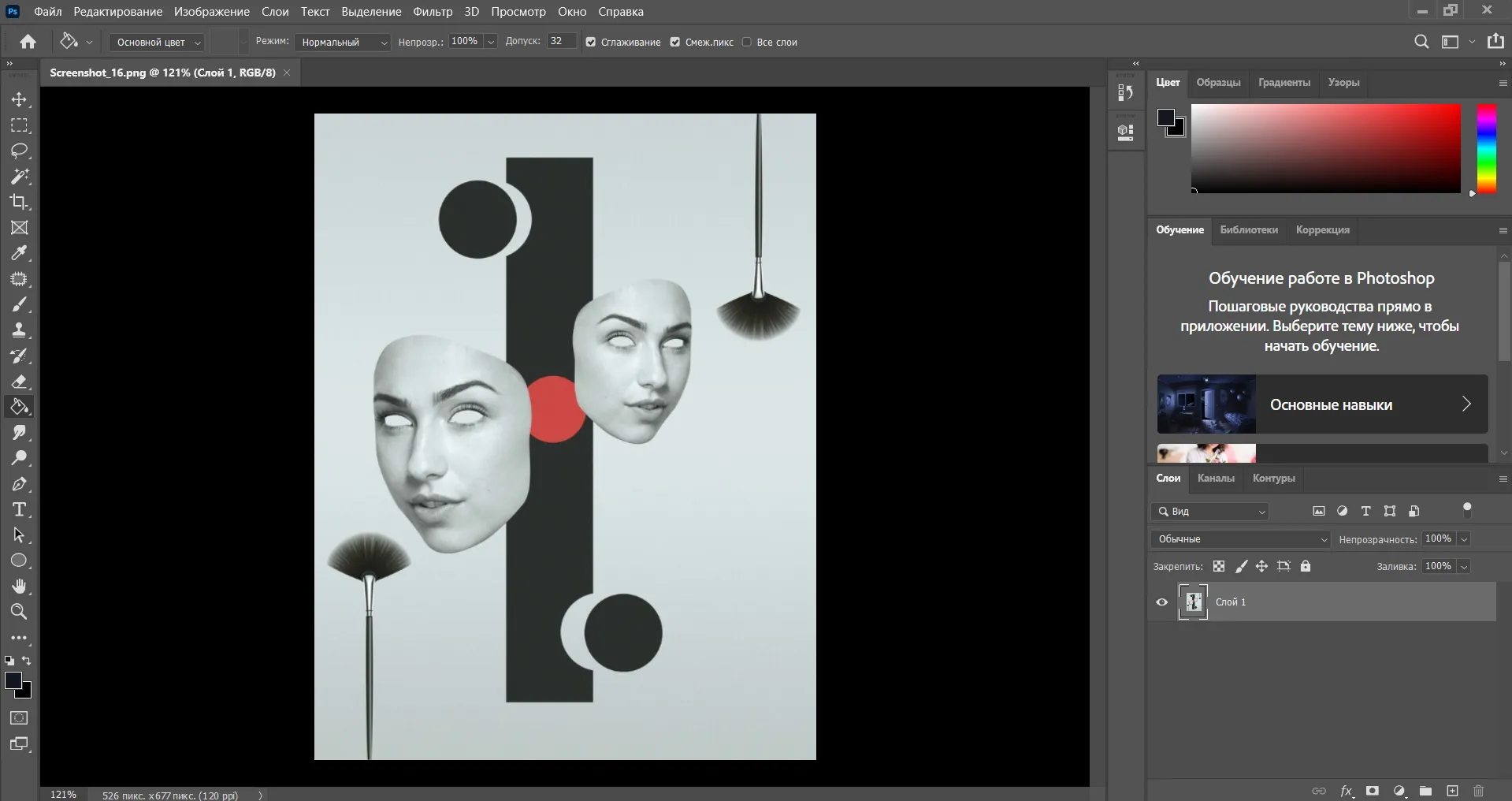1512x801 pixels.
Task: Add a layer mask to Слой 1
Action: [1372, 791]
